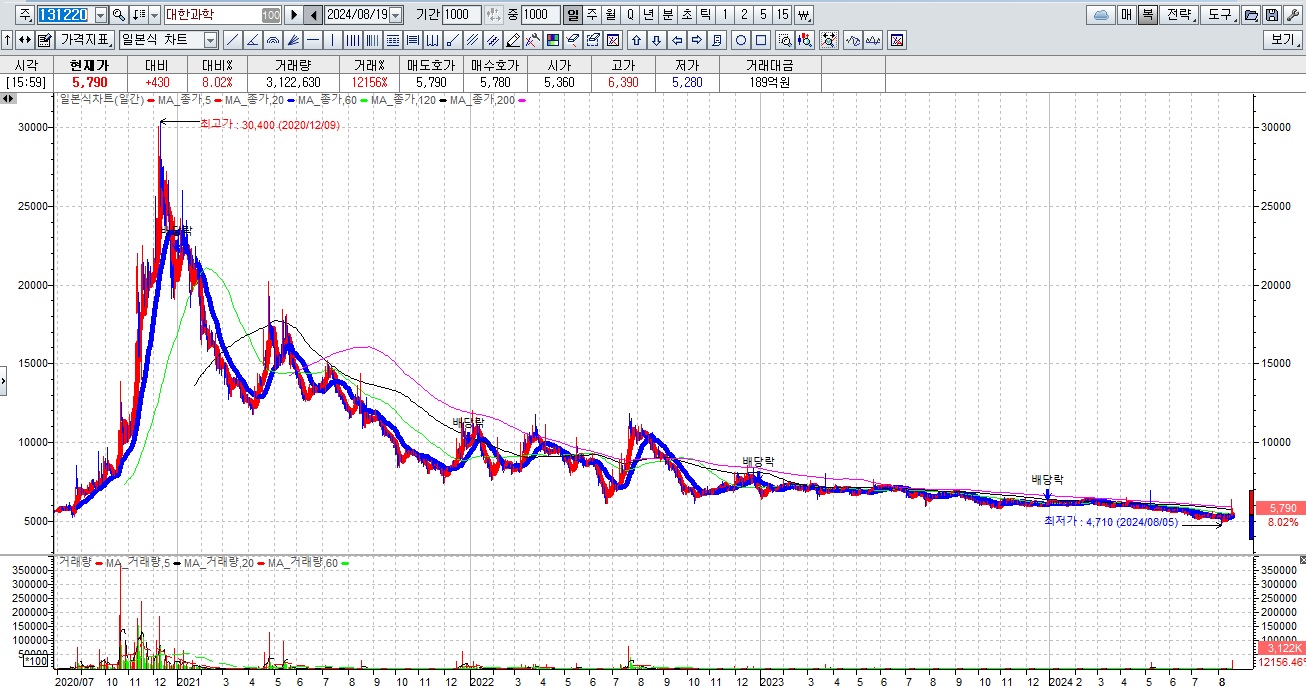The image size is (1306, 686).
Task: Toggle the 복 button
Action: click(1148, 15)
